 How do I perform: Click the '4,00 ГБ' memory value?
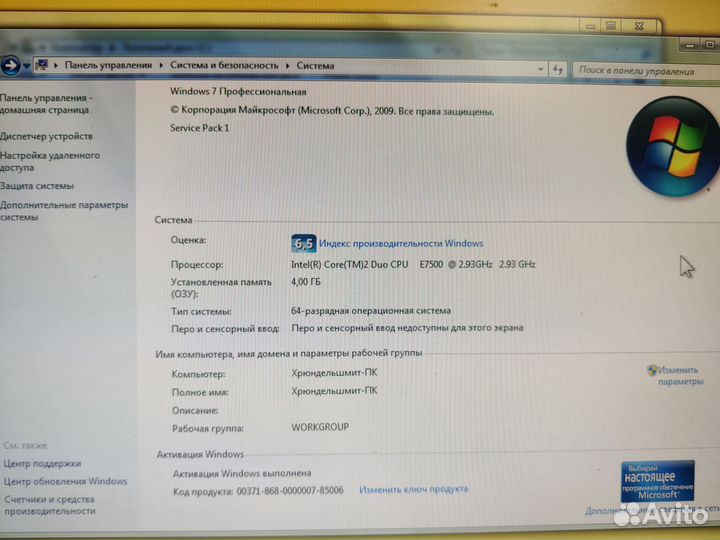point(306,281)
